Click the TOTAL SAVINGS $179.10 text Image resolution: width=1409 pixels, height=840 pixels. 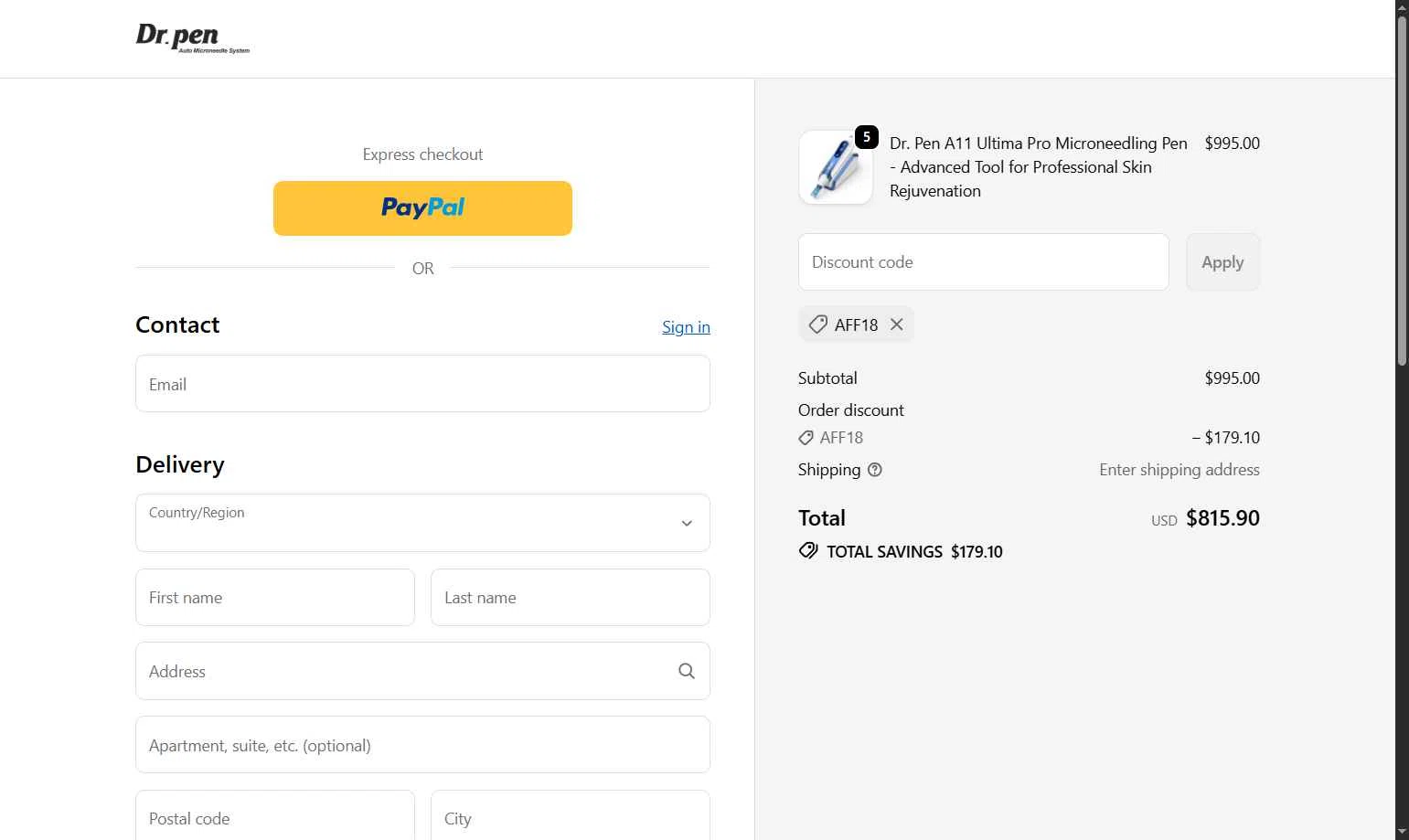click(x=914, y=552)
